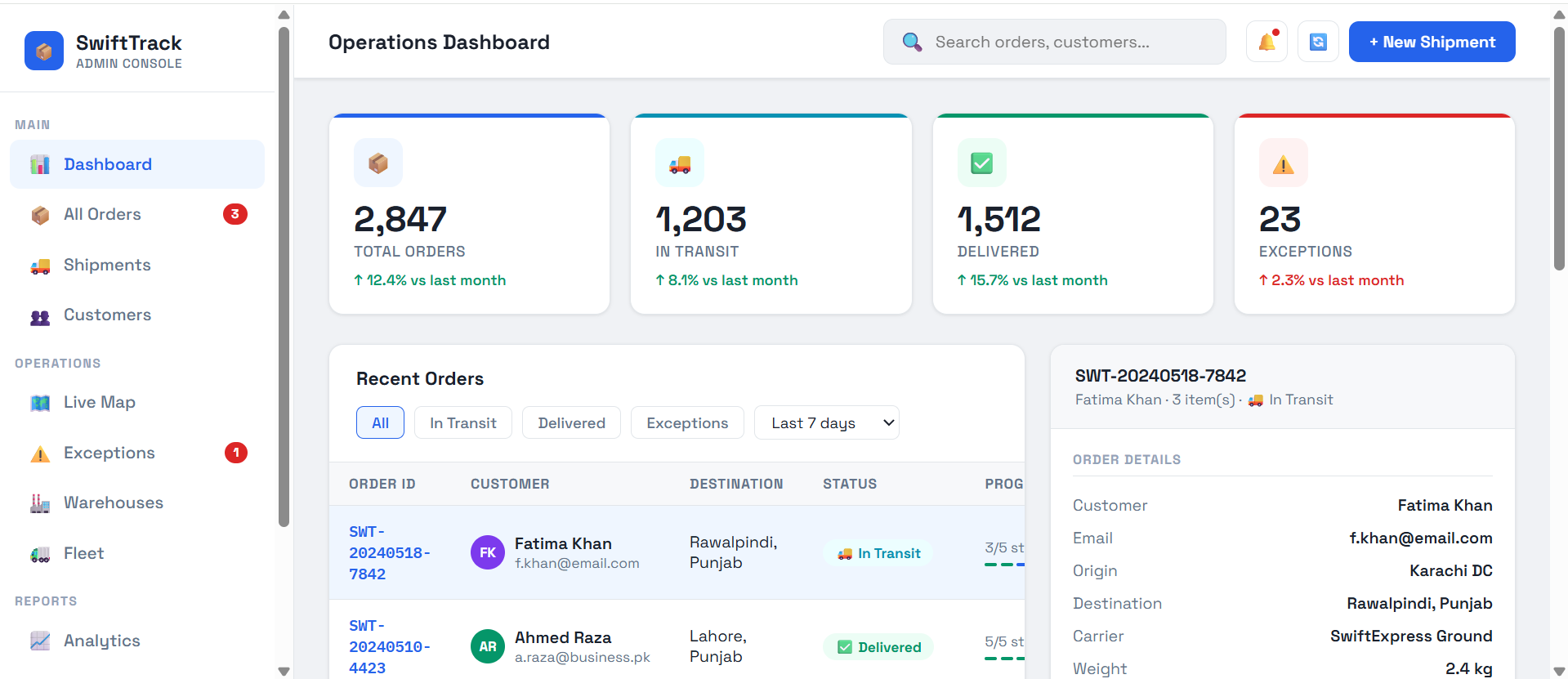Click the Shipments truck icon in sidebar
This screenshot has width=1568, height=679.
(40, 266)
